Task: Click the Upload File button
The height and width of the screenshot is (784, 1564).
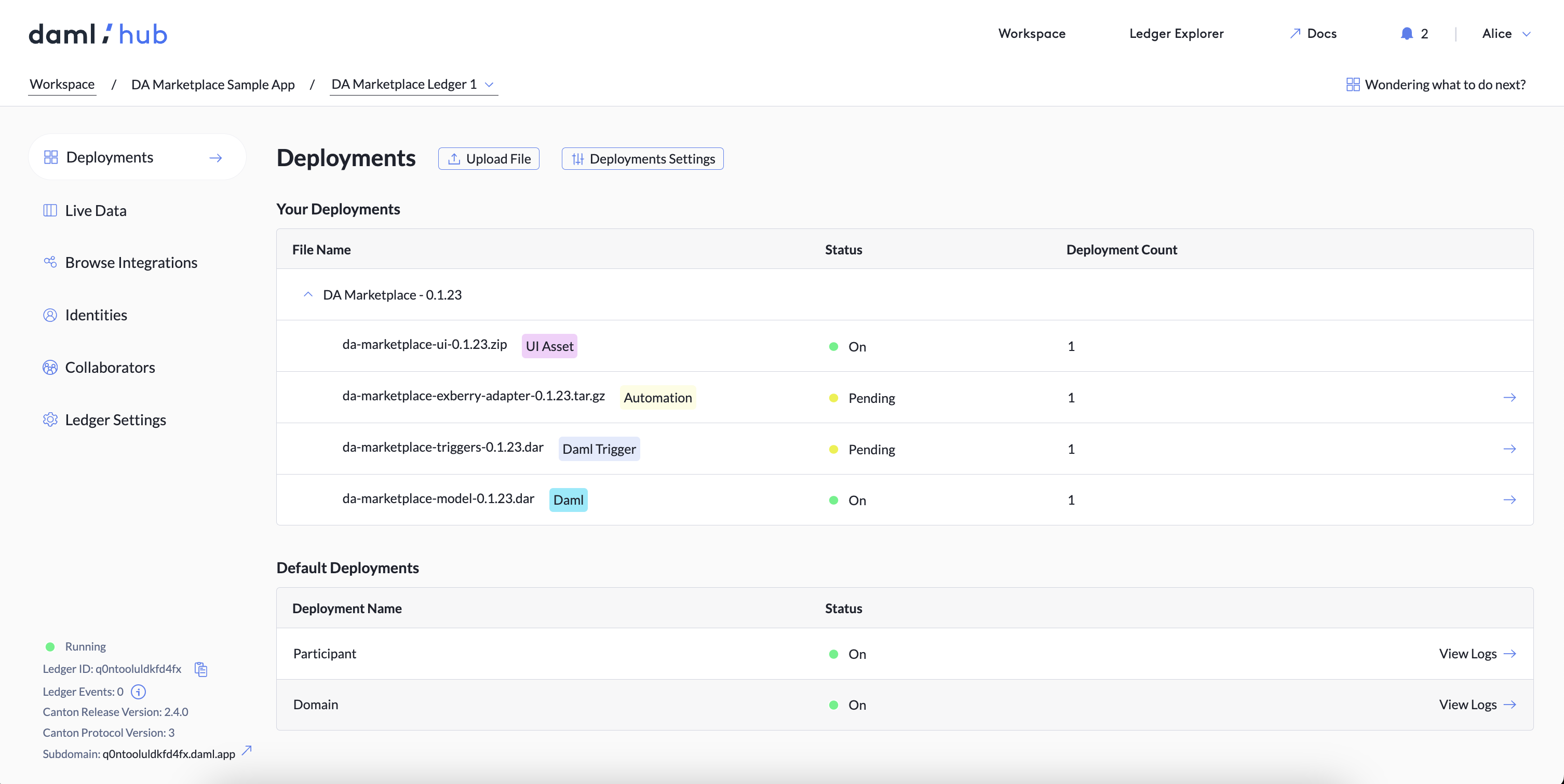Action: point(488,158)
